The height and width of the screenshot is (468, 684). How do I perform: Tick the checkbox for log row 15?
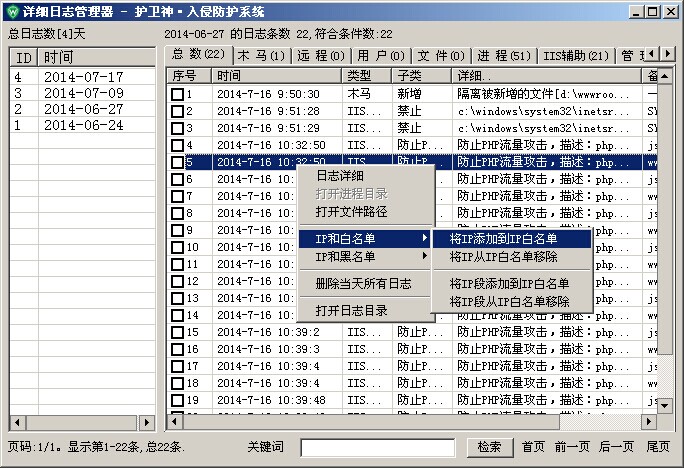[177, 332]
